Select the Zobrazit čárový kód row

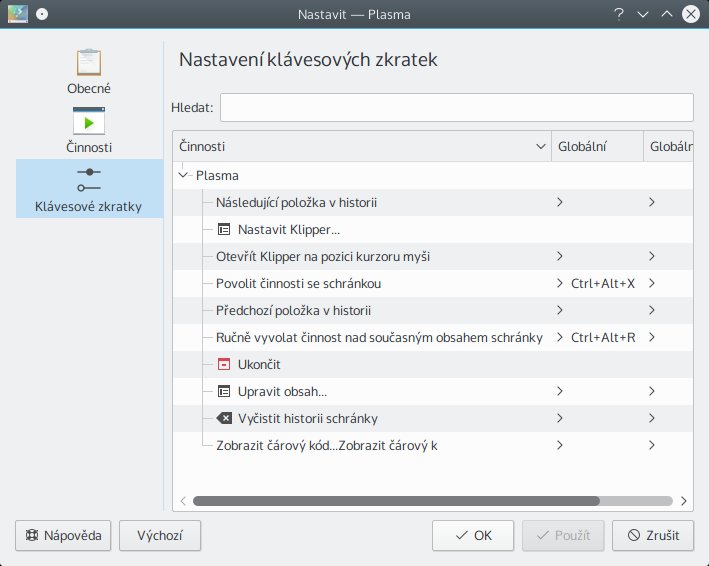(x=326, y=445)
